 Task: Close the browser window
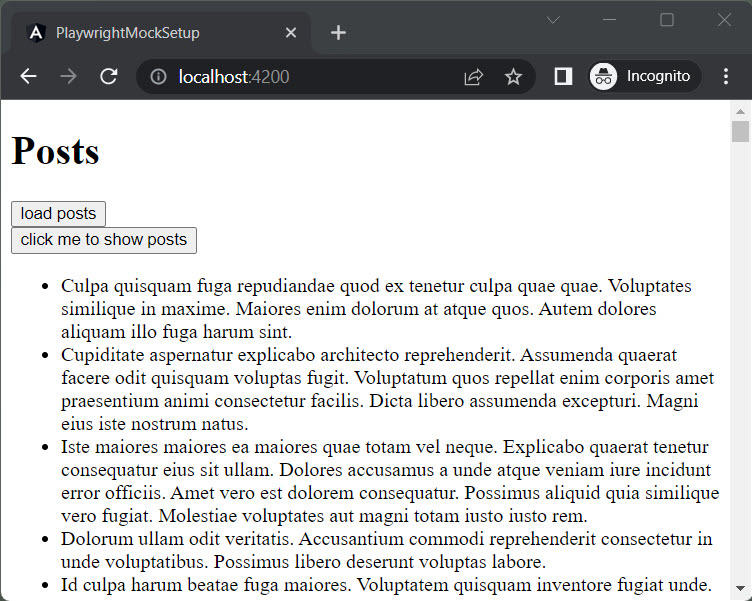tap(724, 20)
